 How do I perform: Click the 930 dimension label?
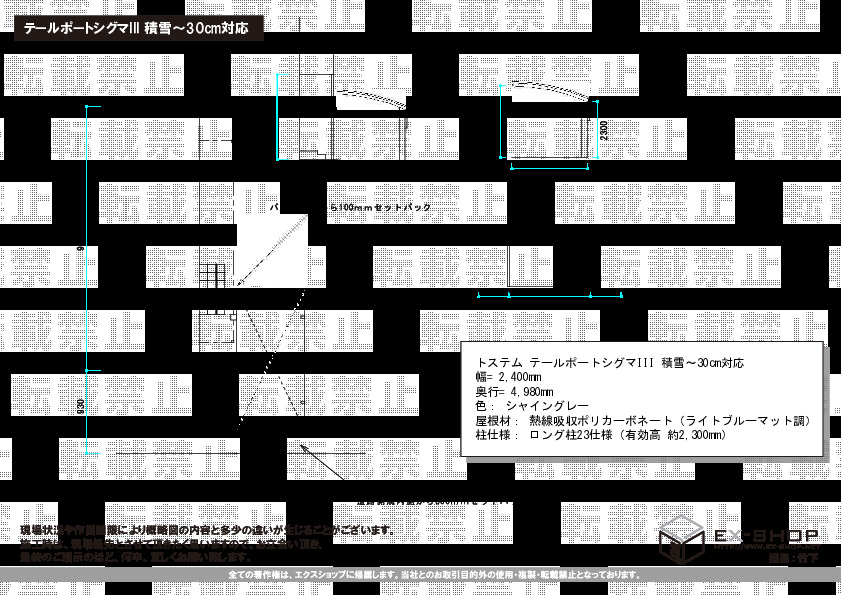click(x=81, y=407)
